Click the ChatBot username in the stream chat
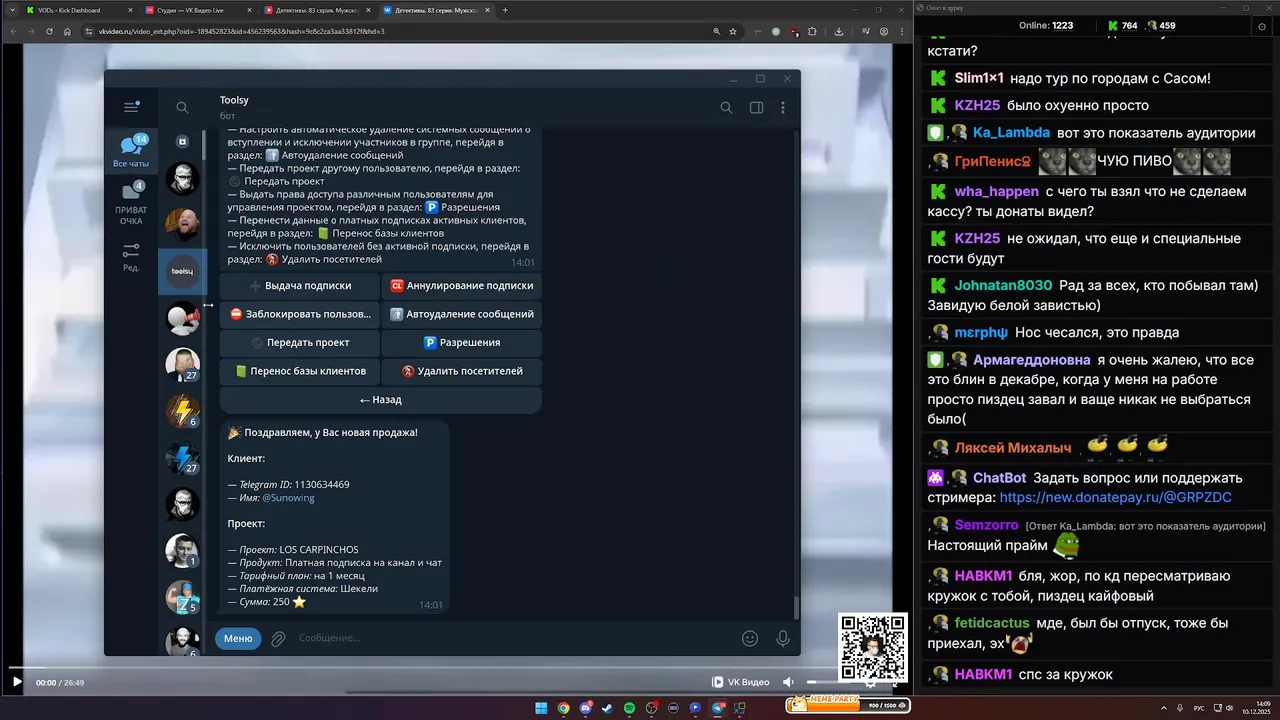The width and height of the screenshot is (1280, 720). [999, 478]
